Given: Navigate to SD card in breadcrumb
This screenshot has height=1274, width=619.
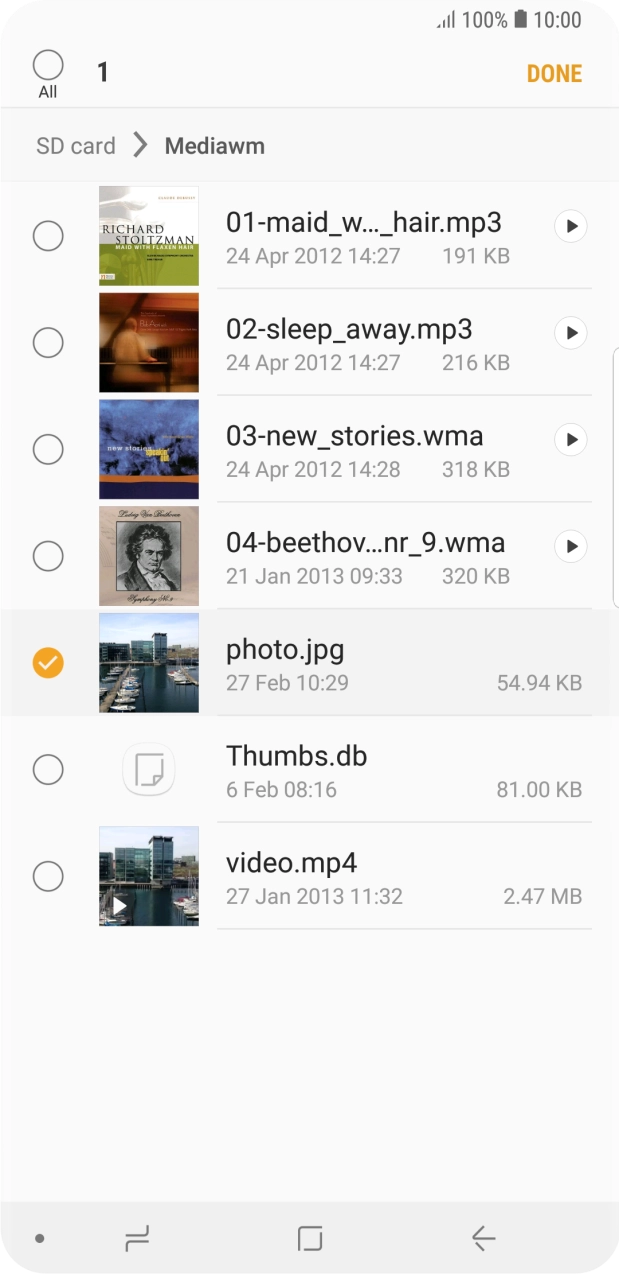Looking at the screenshot, I should pos(76,146).
